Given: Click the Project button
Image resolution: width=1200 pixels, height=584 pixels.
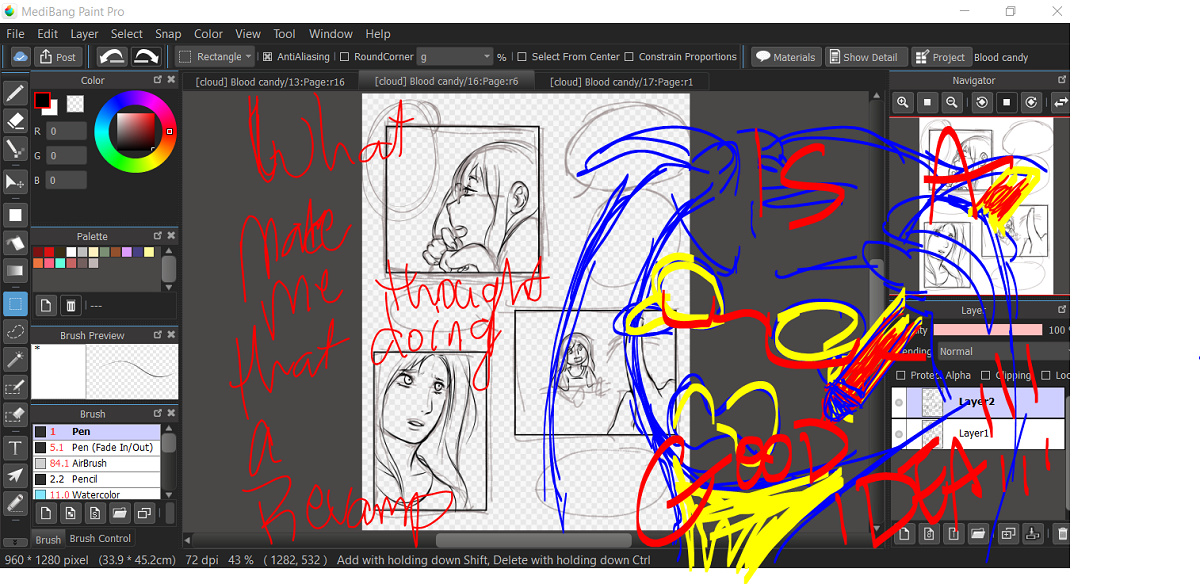Looking at the screenshot, I should pyautogui.click(x=940, y=57).
